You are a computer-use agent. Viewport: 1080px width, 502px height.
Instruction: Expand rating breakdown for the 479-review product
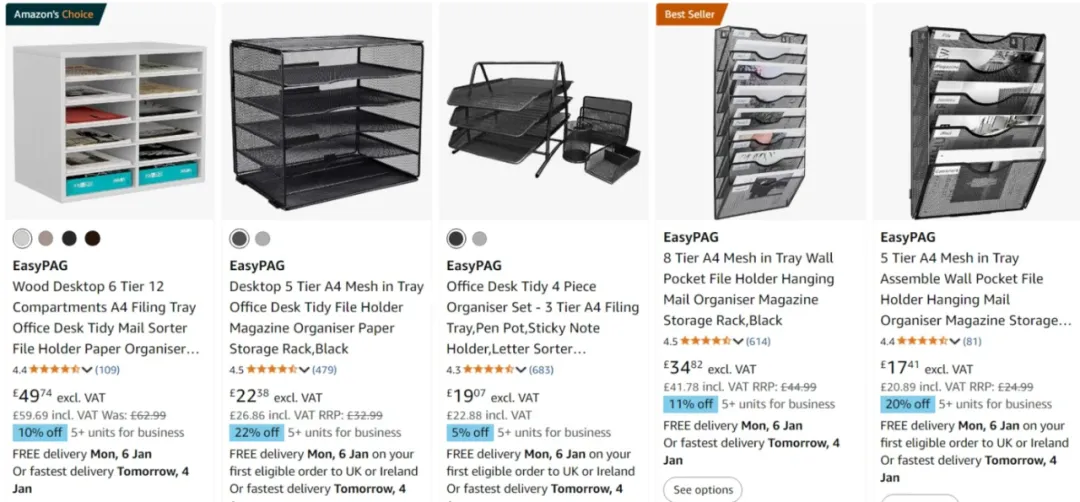coord(305,370)
